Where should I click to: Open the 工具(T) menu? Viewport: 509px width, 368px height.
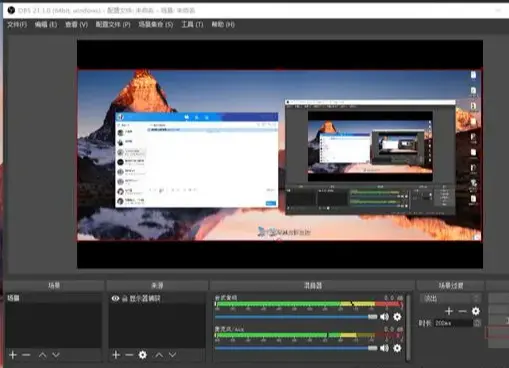(x=192, y=24)
